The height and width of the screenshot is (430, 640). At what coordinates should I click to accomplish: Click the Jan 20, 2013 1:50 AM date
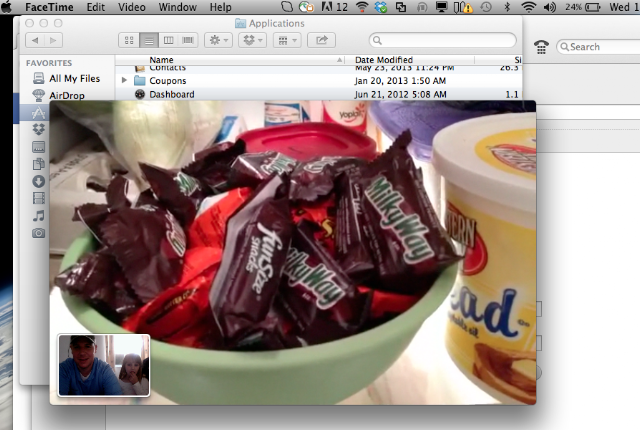[400, 81]
